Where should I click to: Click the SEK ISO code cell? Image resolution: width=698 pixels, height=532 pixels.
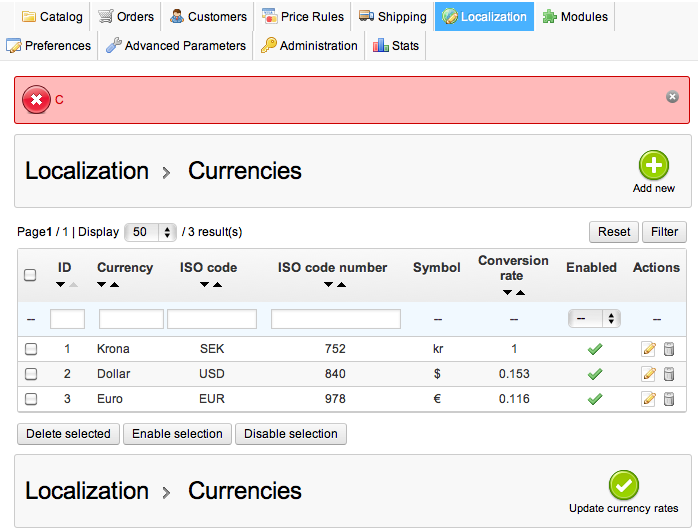[x=212, y=349]
